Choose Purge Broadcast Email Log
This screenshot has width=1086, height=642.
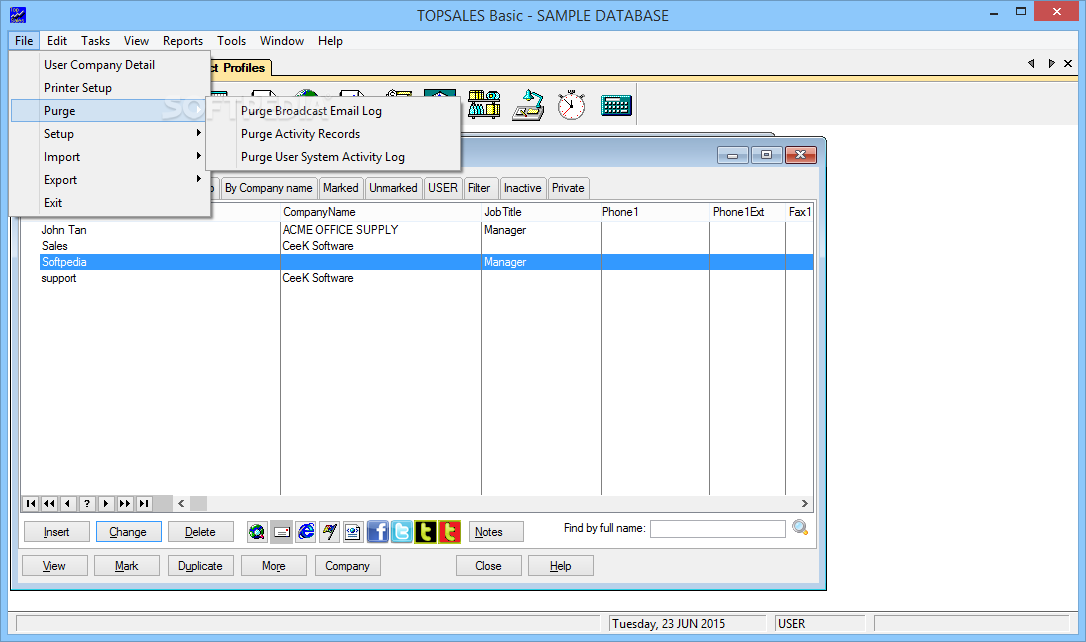pos(334,111)
